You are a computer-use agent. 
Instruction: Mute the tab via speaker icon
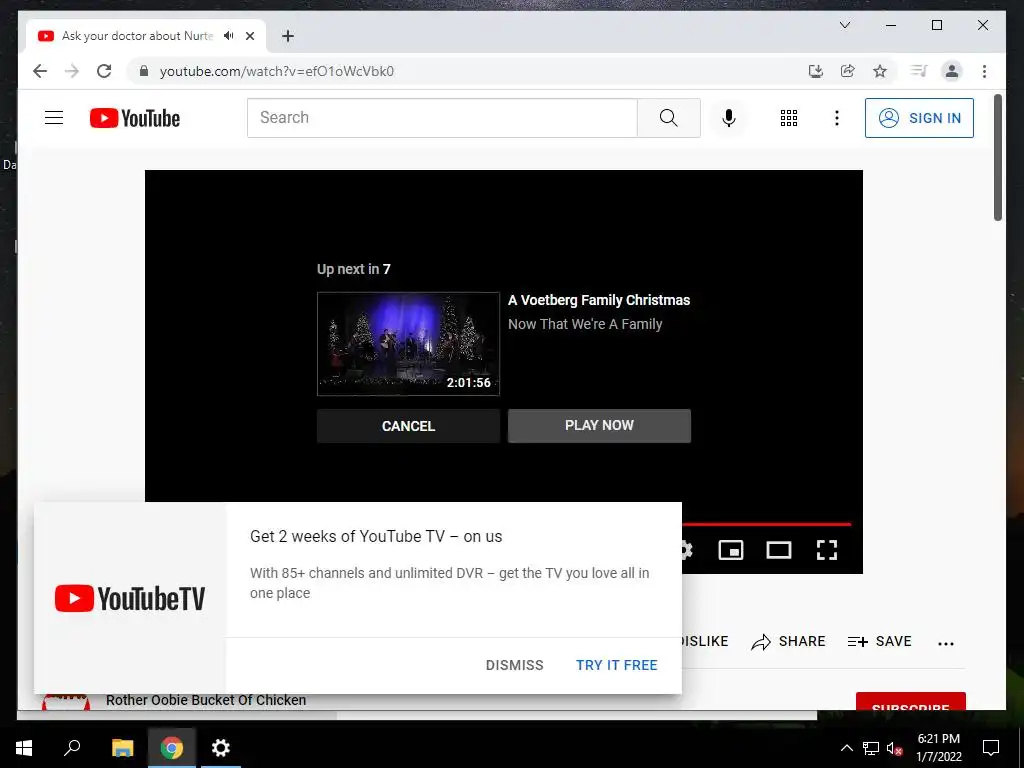[229, 35]
